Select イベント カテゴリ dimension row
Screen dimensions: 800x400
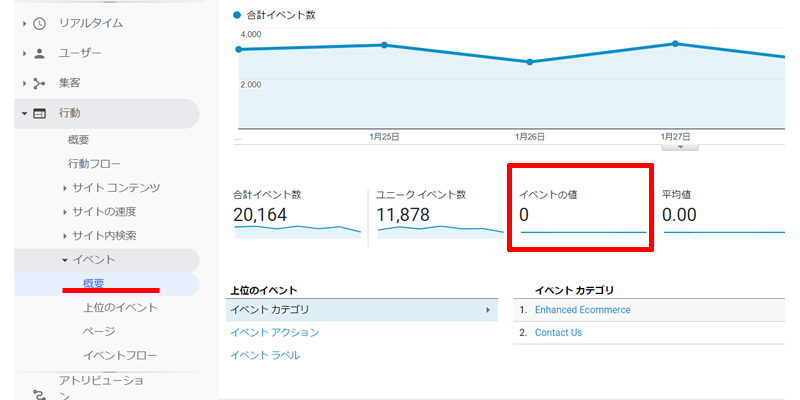click(x=362, y=310)
